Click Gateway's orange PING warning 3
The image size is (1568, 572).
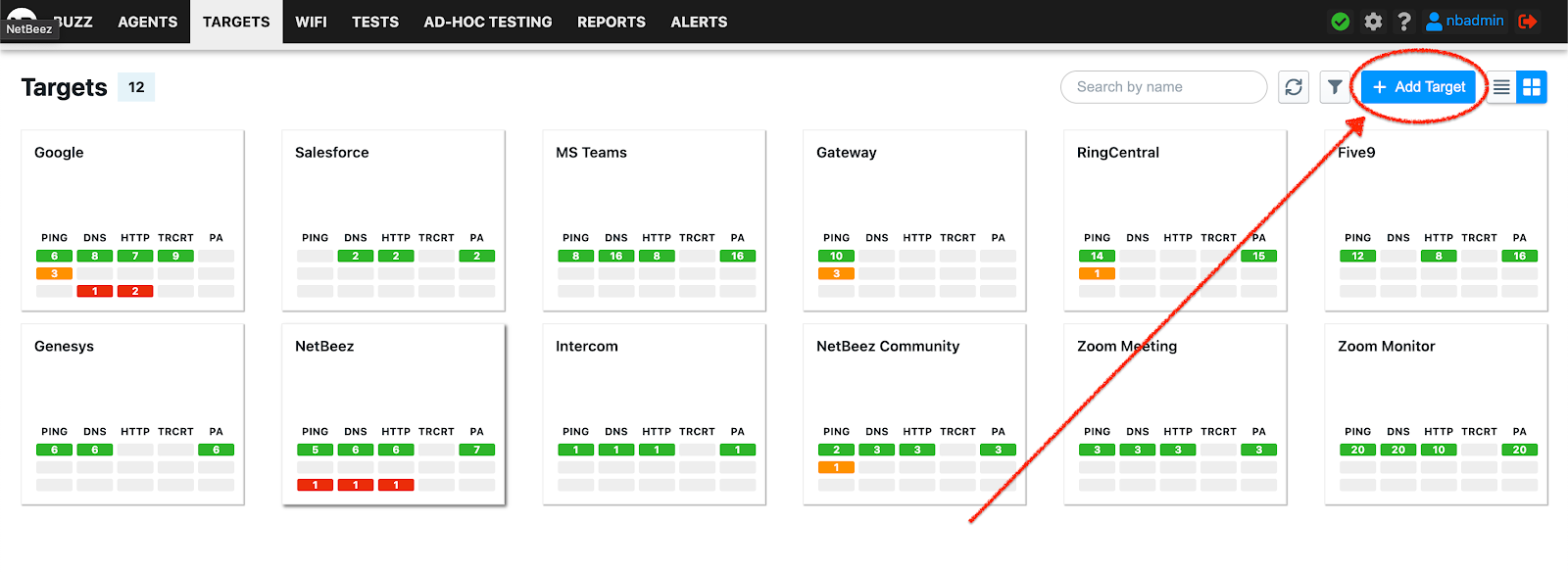click(836, 273)
